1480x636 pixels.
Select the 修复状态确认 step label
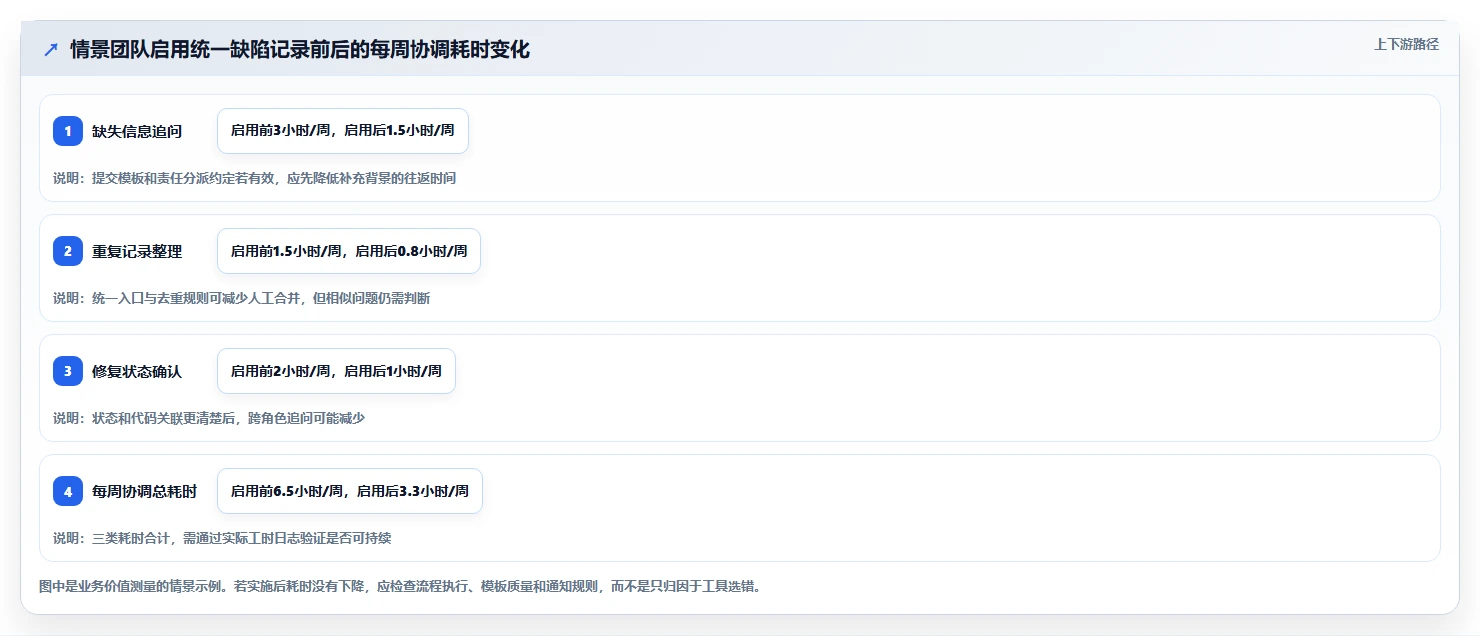pos(137,371)
